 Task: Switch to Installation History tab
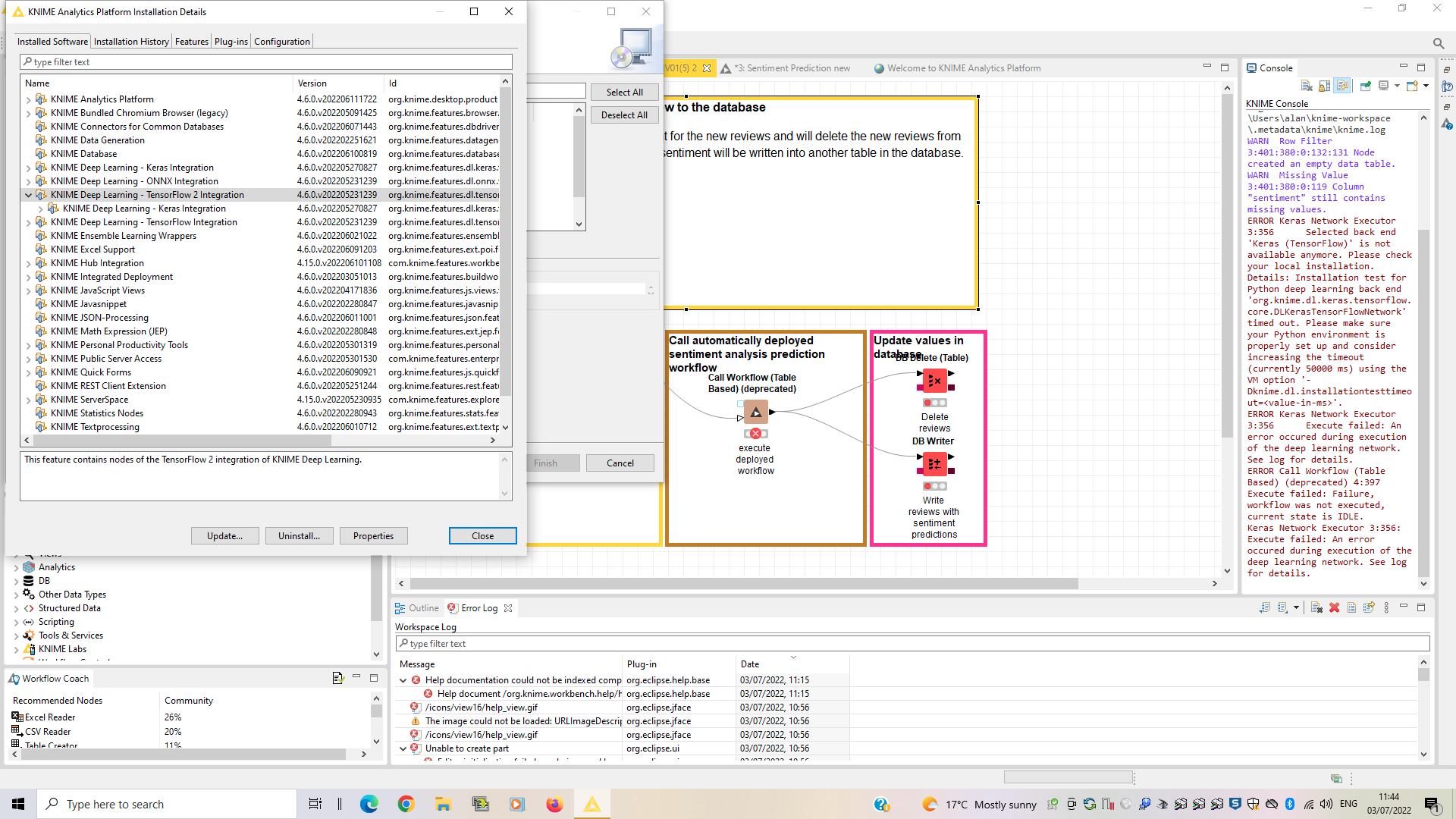point(131,42)
